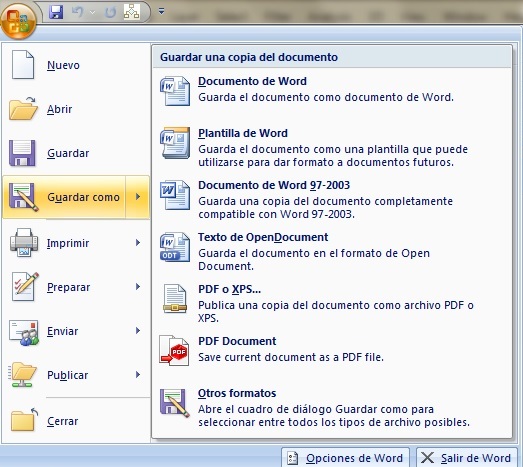Click the PDF o XPS document icon
523x467 pixels.
click(175, 298)
